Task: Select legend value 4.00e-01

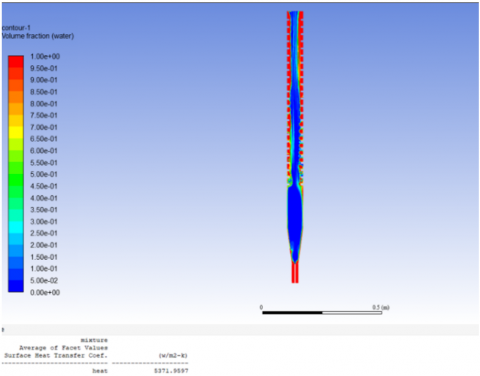Action: click(x=44, y=198)
